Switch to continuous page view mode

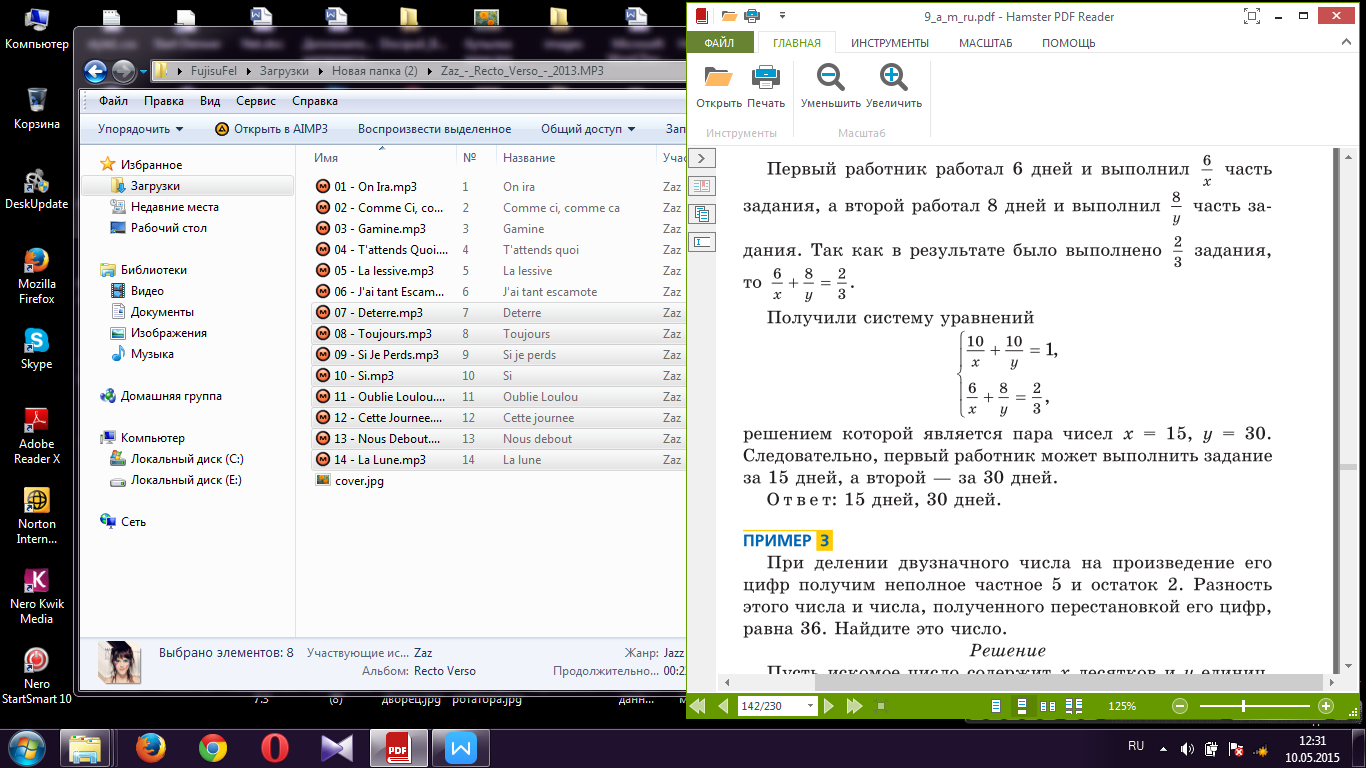(x=1022, y=706)
